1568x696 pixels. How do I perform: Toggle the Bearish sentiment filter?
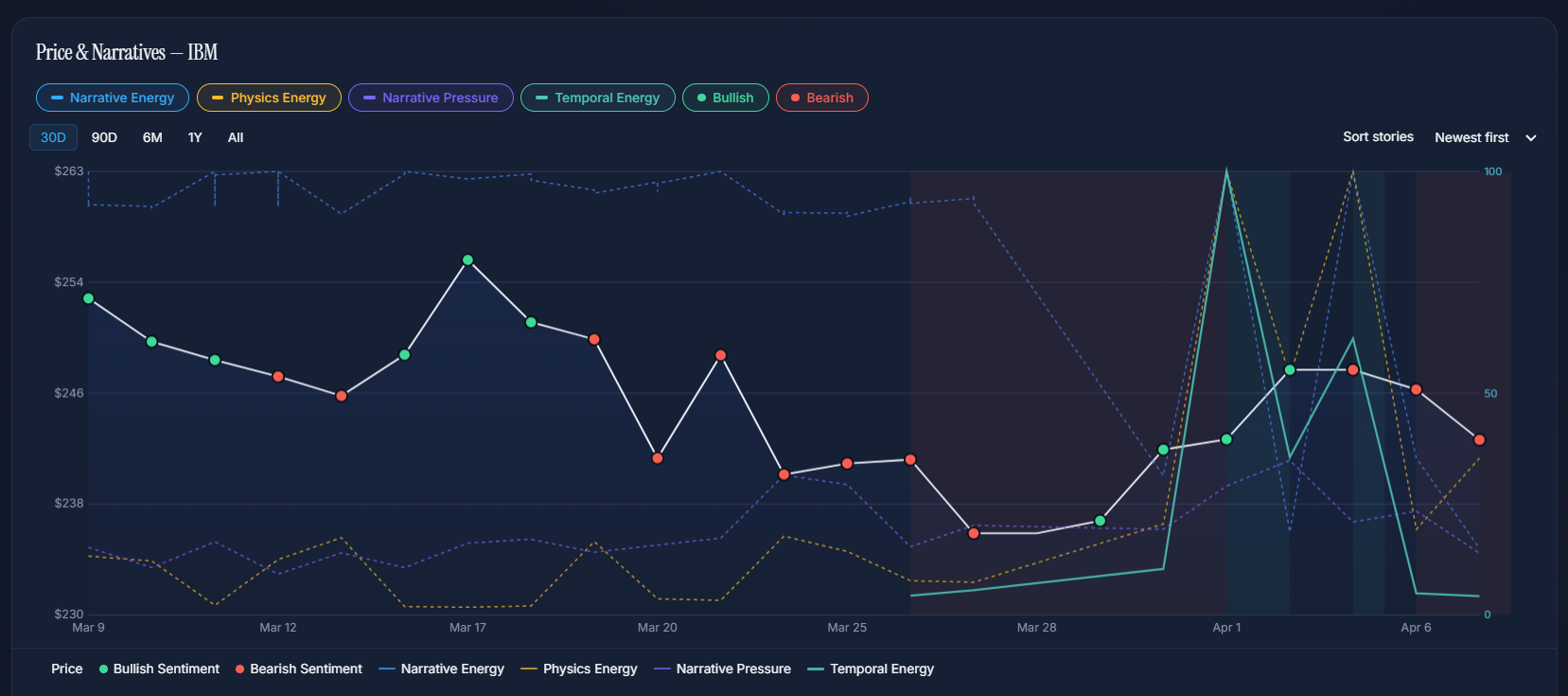pyautogui.click(x=821, y=98)
